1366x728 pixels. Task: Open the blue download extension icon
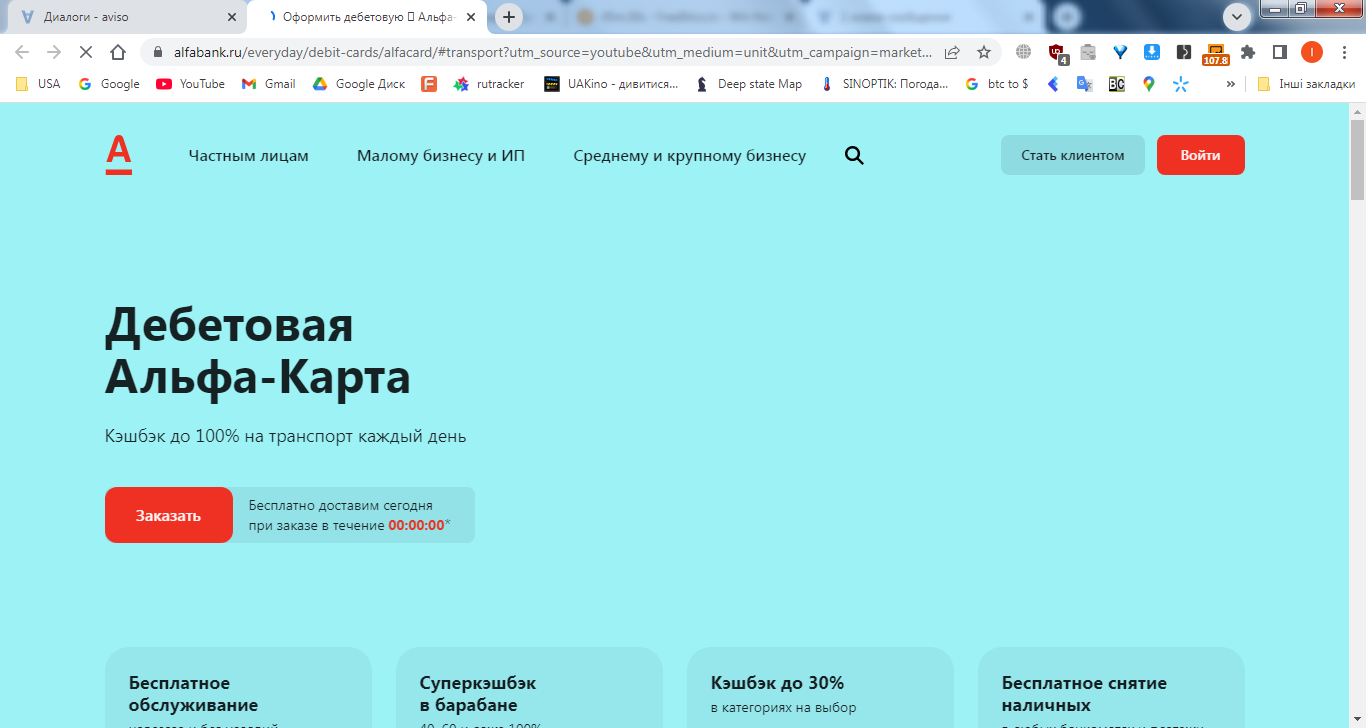point(1152,52)
